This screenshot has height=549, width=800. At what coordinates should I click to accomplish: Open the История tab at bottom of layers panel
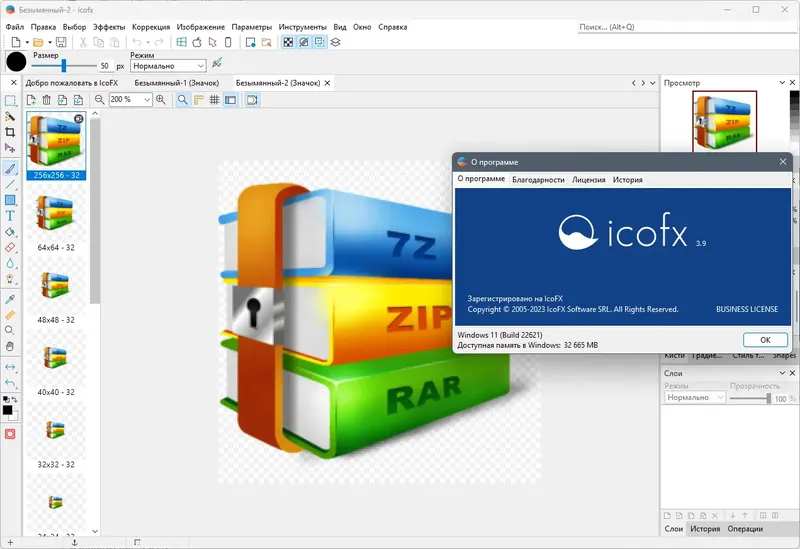click(x=705, y=529)
